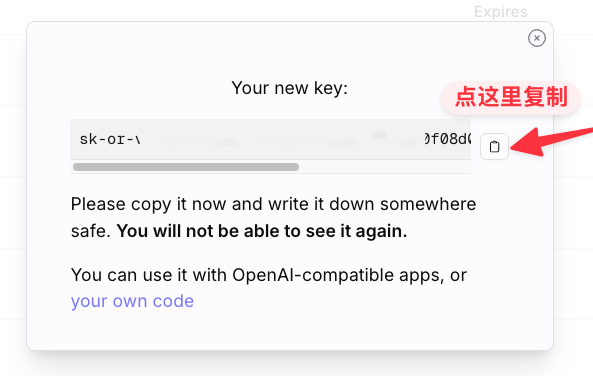
Task: Click the "Please copy it now" sentence
Action: tap(148, 205)
